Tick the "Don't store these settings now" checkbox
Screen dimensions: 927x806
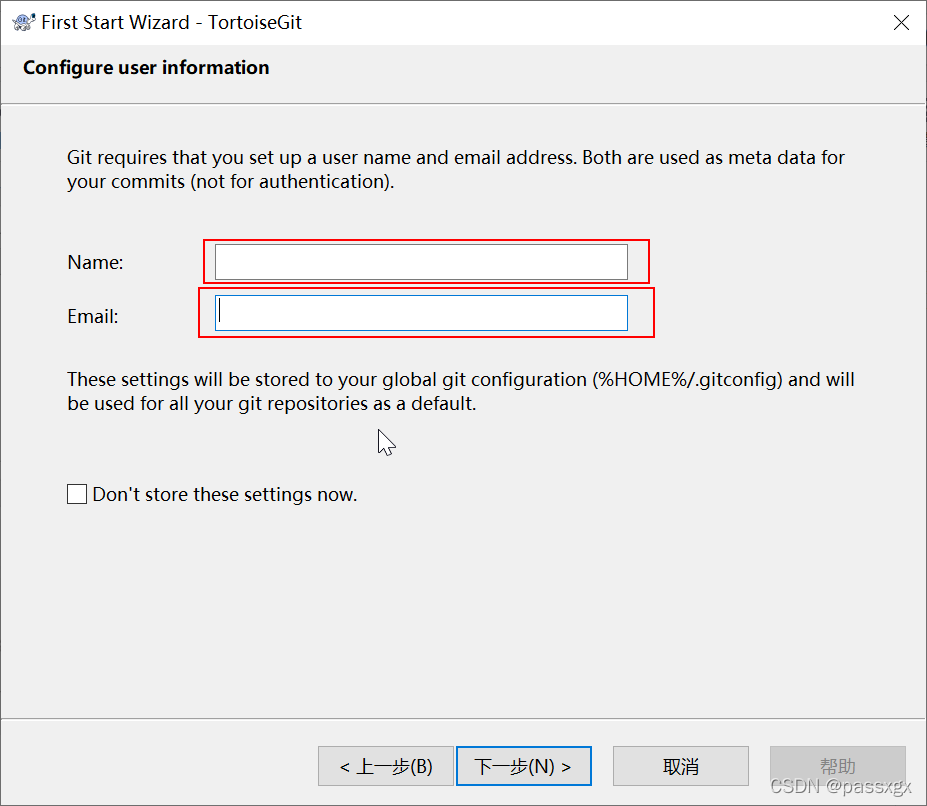click(77, 494)
